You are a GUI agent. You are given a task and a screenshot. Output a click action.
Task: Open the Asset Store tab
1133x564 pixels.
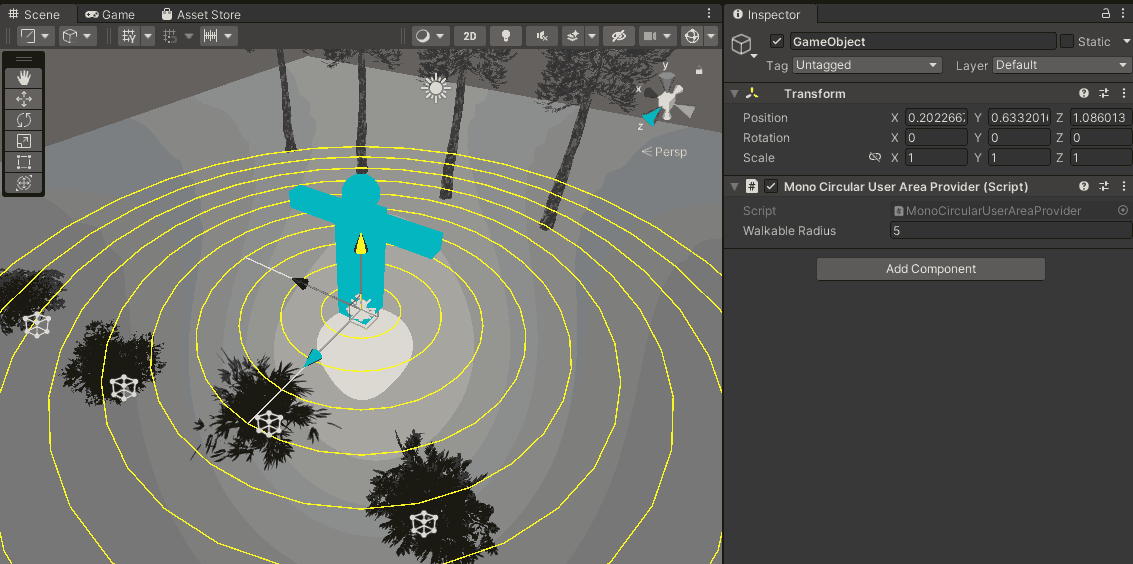tap(200, 15)
